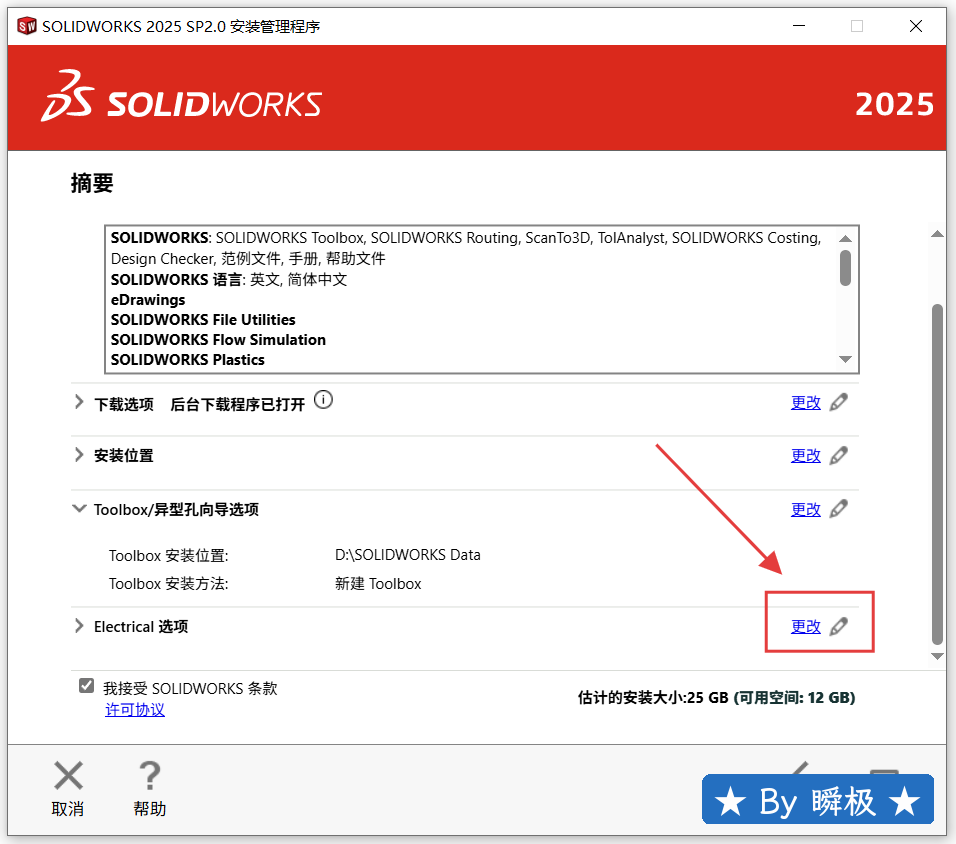Open the 许可协议 link
Screen dimensions: 956x844
coord(135,710)
